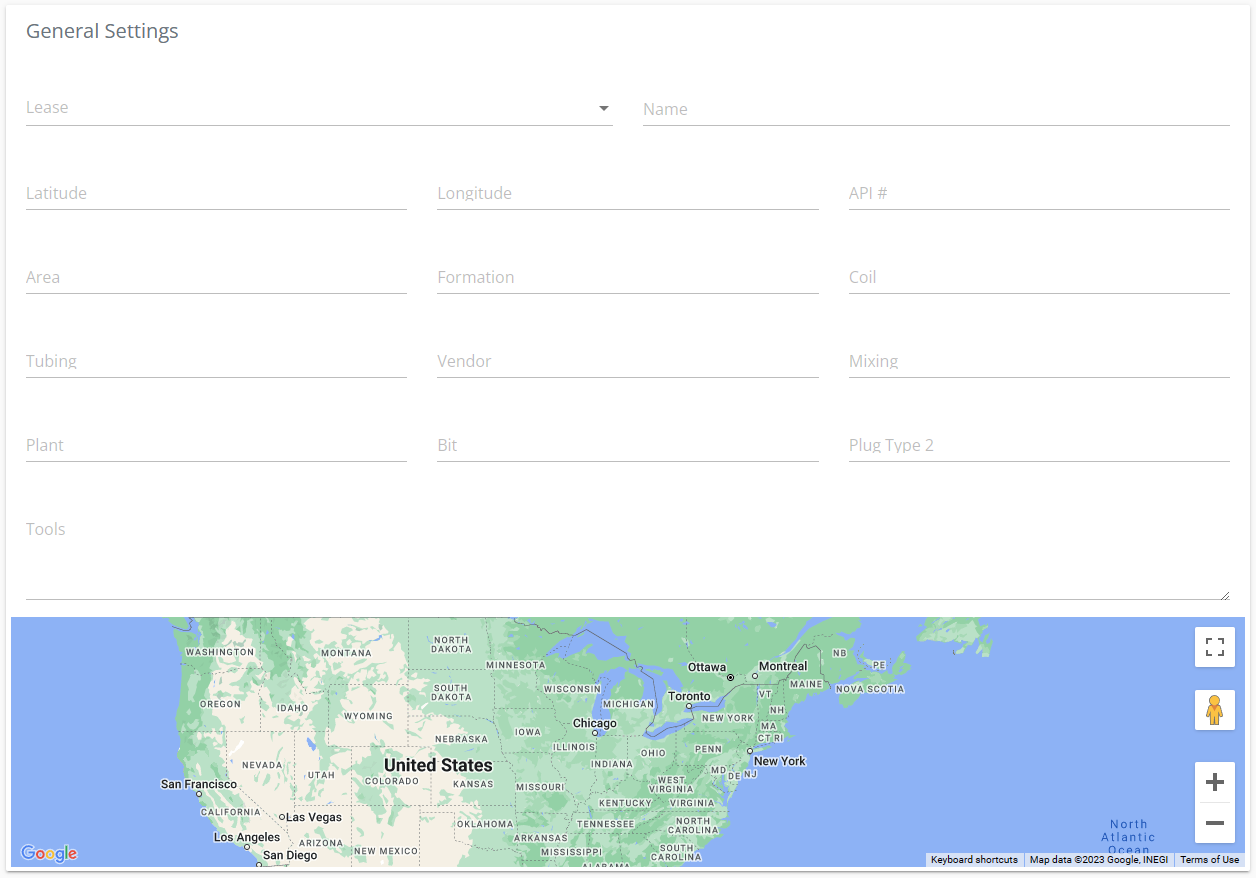
Task: Open the Lease dropdown arrow
Action: [604, 108]
